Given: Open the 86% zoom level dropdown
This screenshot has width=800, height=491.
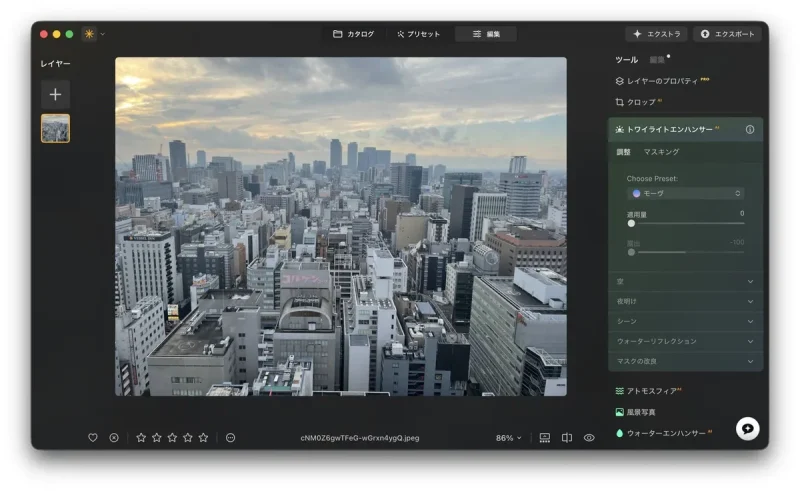Looking at the screenshot, I should 509,438.
